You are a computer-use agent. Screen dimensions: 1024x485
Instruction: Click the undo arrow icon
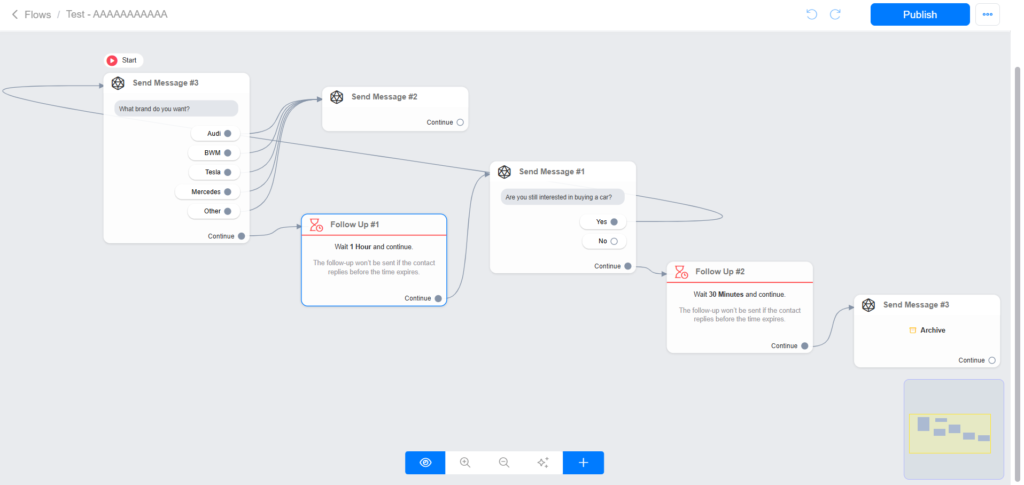point(812,15)
